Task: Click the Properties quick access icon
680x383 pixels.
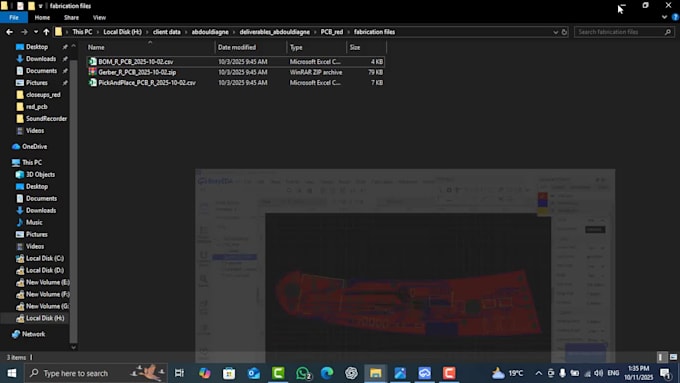Action: (20, 6)
